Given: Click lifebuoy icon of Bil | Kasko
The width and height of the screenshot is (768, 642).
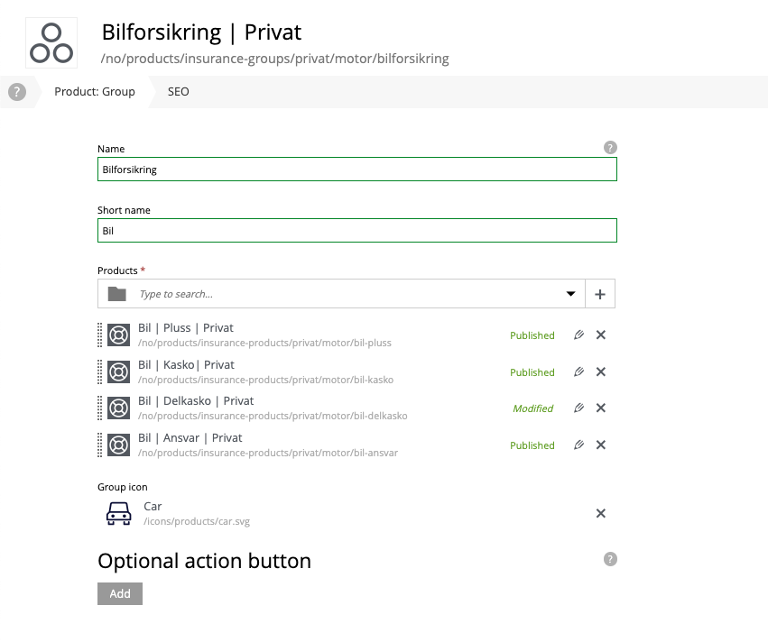Looking at the screenshot, I should (119, 372).
